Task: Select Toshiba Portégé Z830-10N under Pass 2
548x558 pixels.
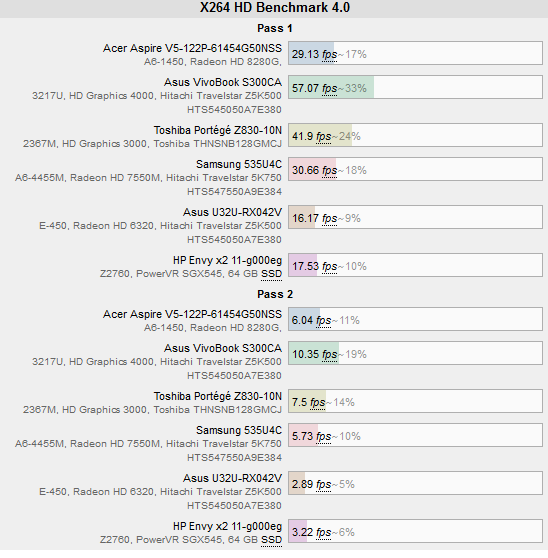Action: pyautogui.click(x=217, y=396)
